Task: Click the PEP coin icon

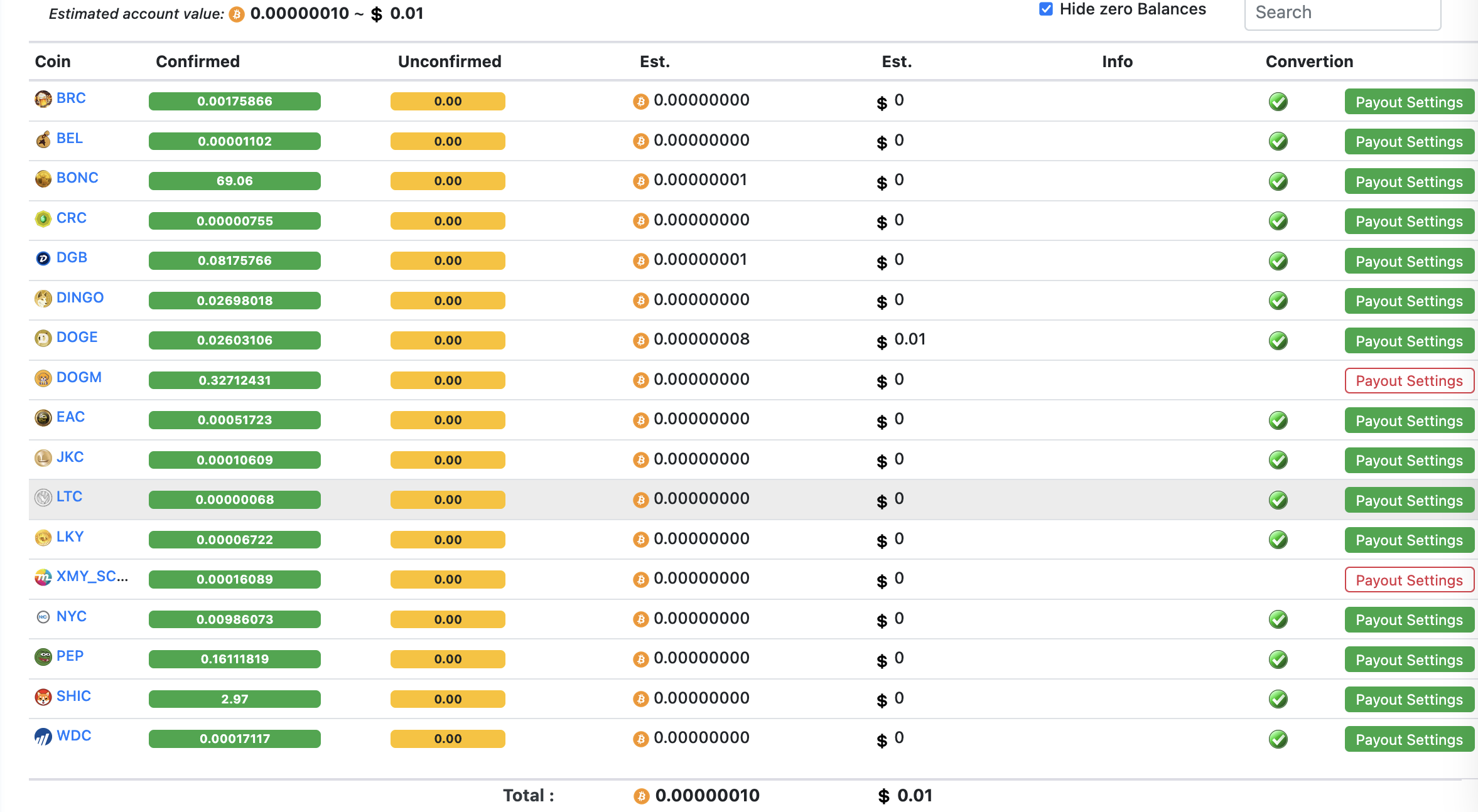Action: tap(43, 657)
